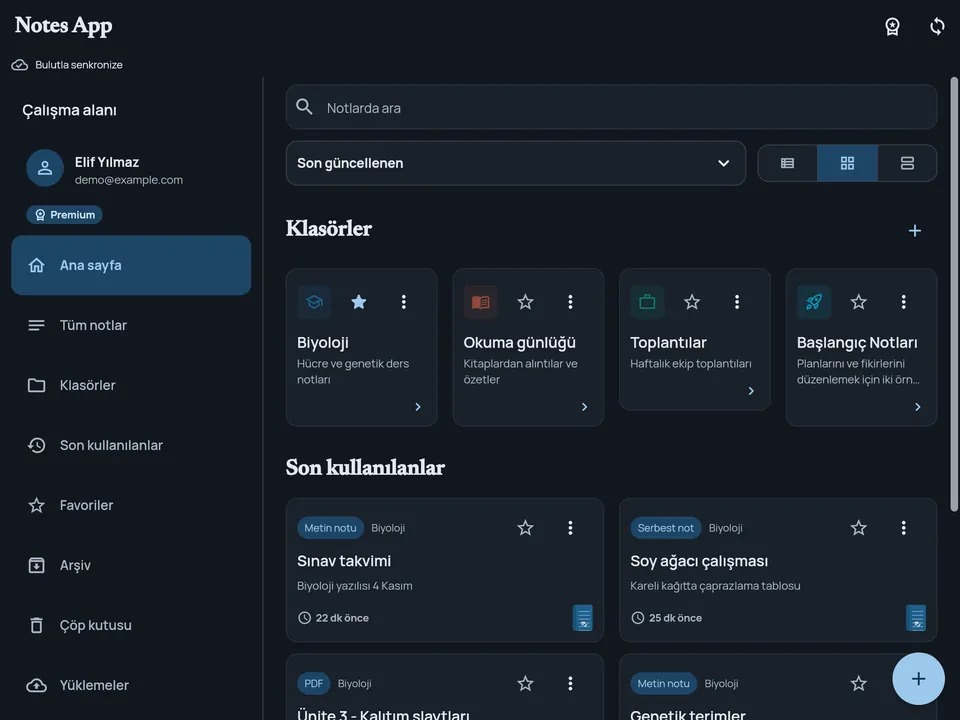Switch to stacked rows view
The height and width of the screenshot is (720, 960).
(x=907, y=163)
